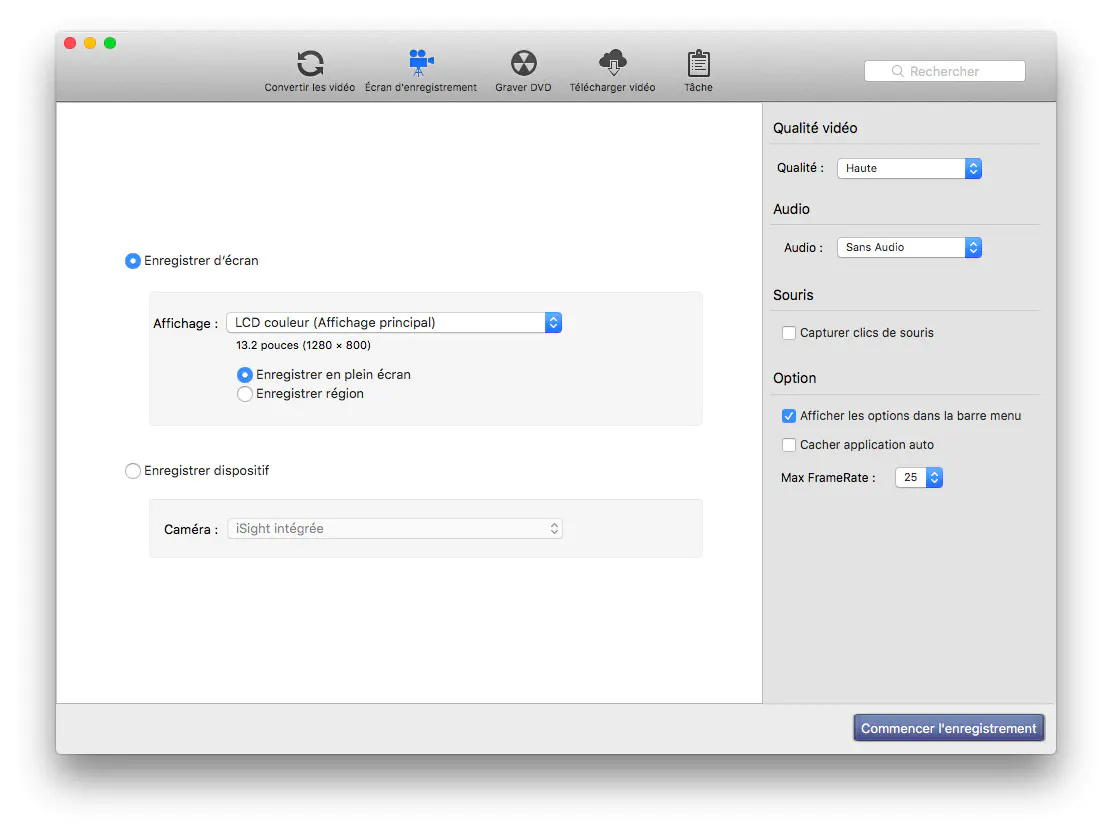
Task: Uncheck Afficher les options dans la barre menu
Action: 789,416
